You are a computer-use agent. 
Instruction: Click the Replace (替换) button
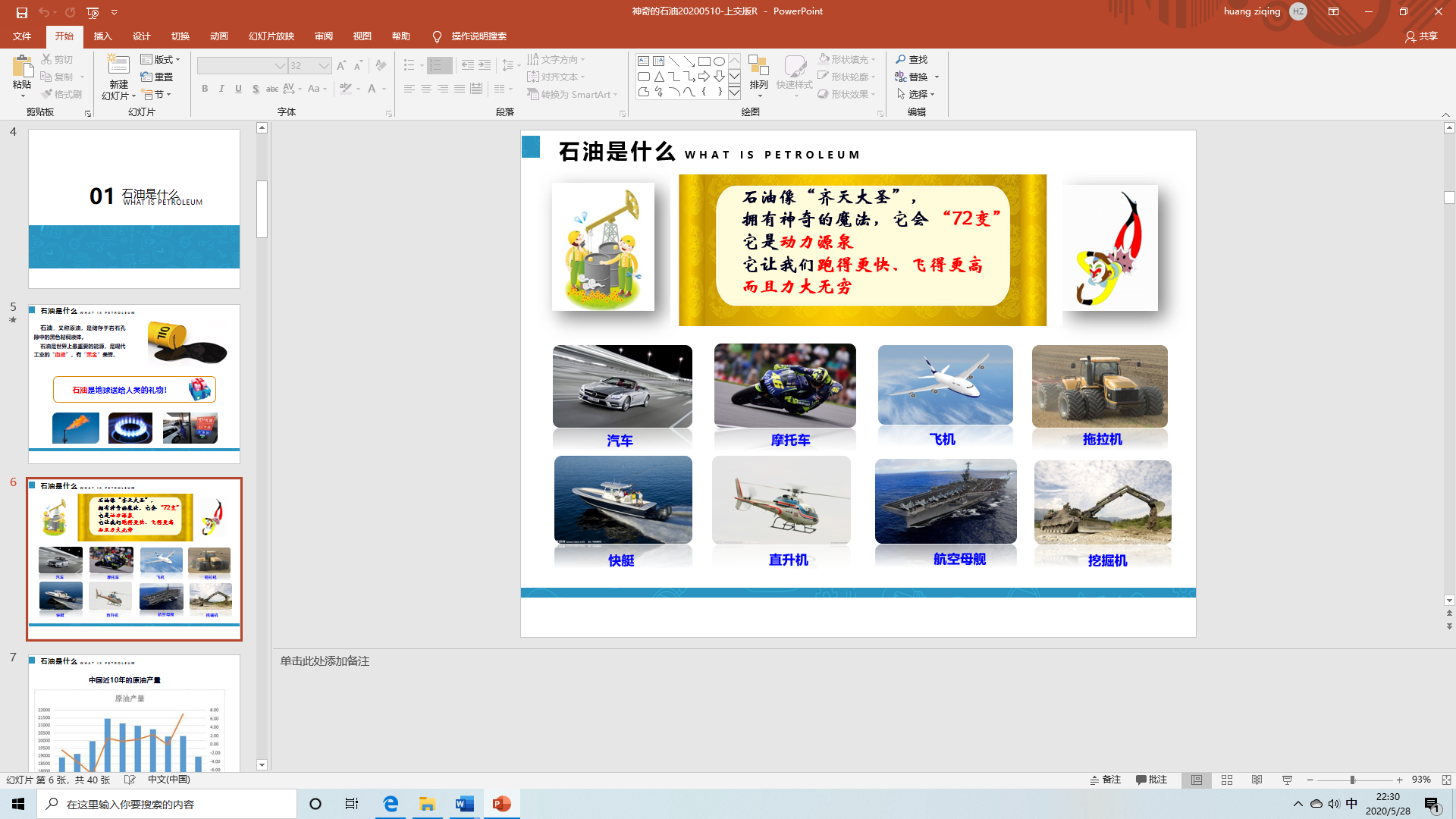[912, 77]
